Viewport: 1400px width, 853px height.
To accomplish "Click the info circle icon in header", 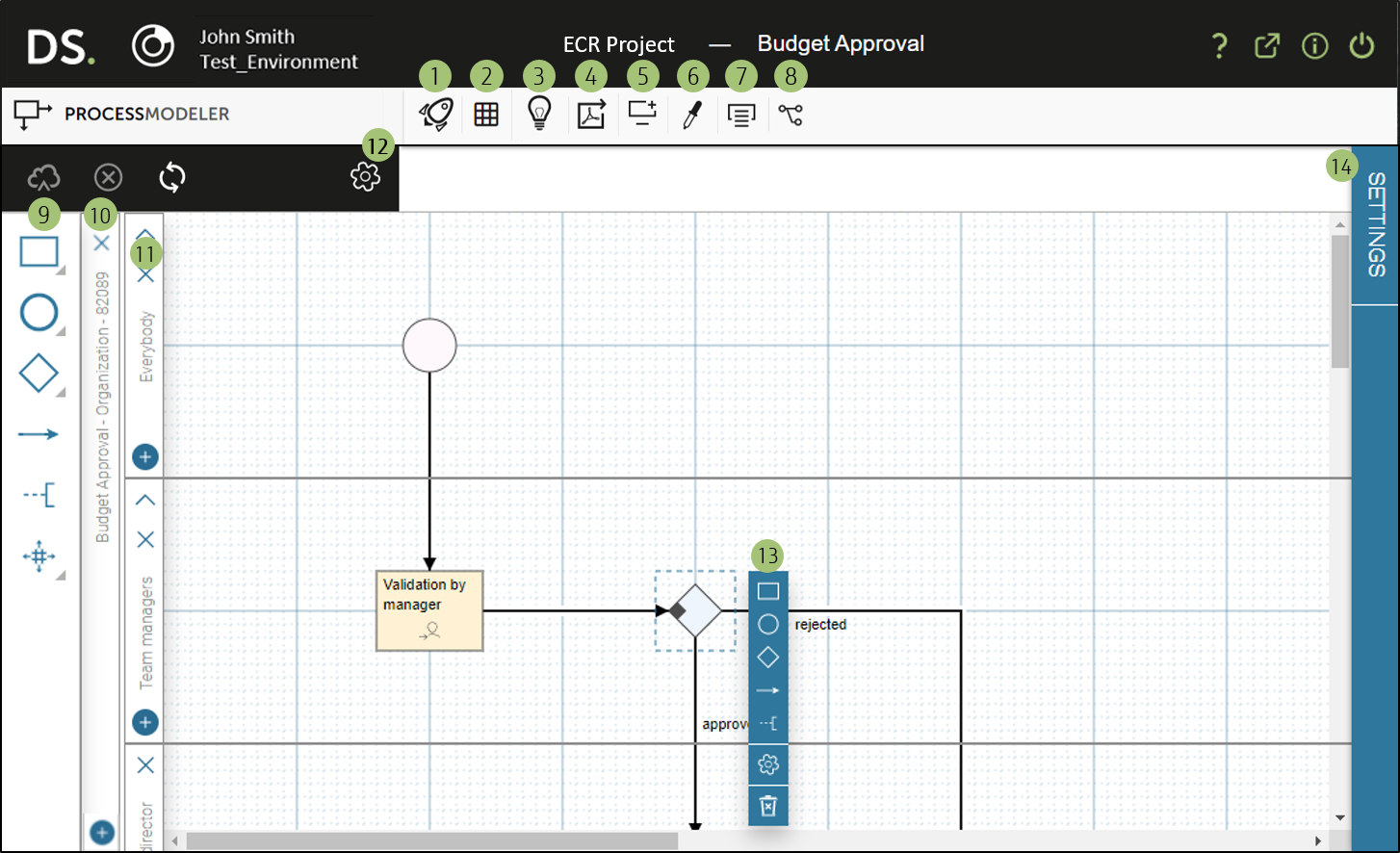I will pos(1314,45).
